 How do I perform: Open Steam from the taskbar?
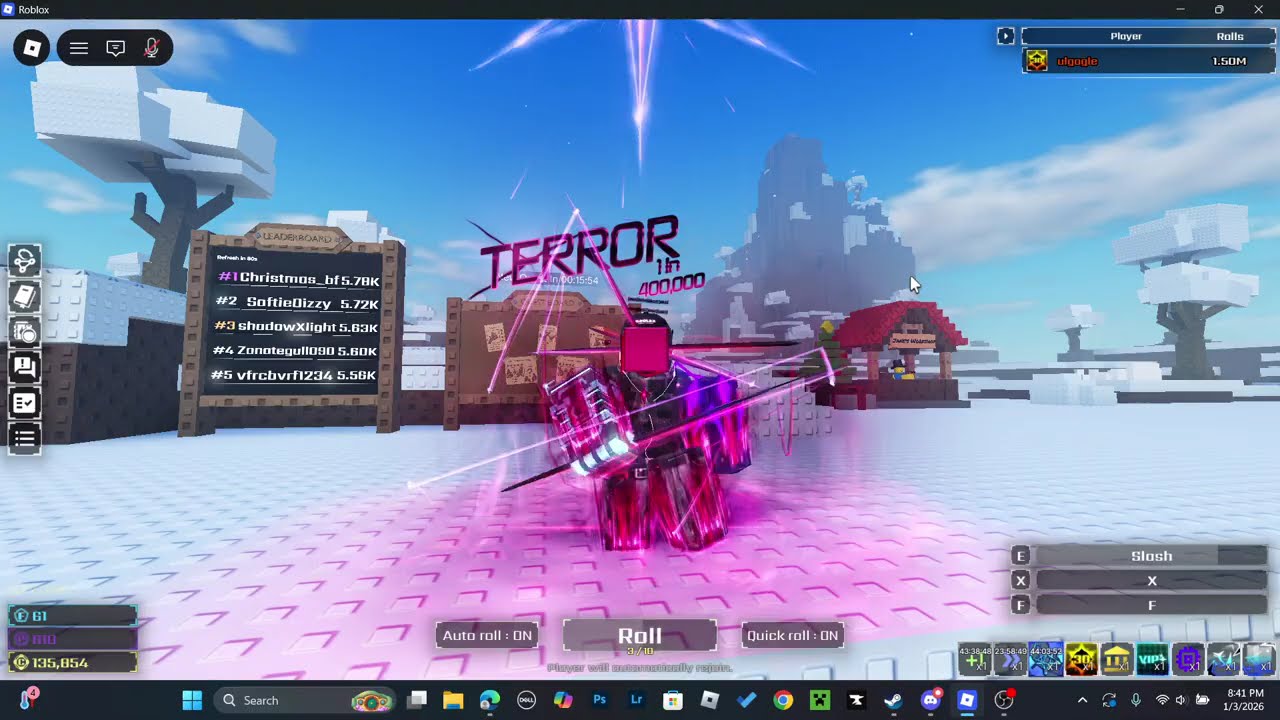pyautogui.click(x=893, y=700)
